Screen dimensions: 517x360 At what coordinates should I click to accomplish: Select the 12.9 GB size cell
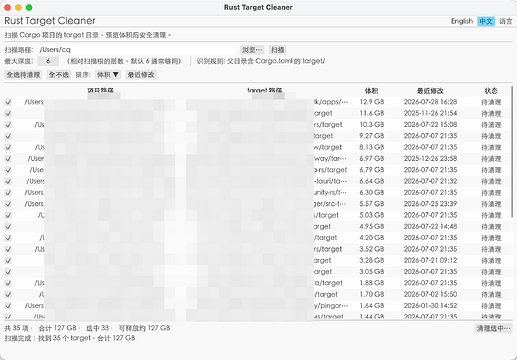(x=372, y=102)
